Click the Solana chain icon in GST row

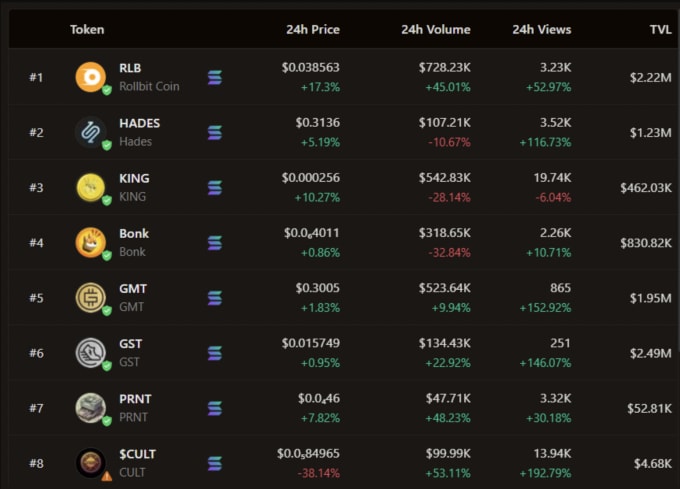[215, 353]
